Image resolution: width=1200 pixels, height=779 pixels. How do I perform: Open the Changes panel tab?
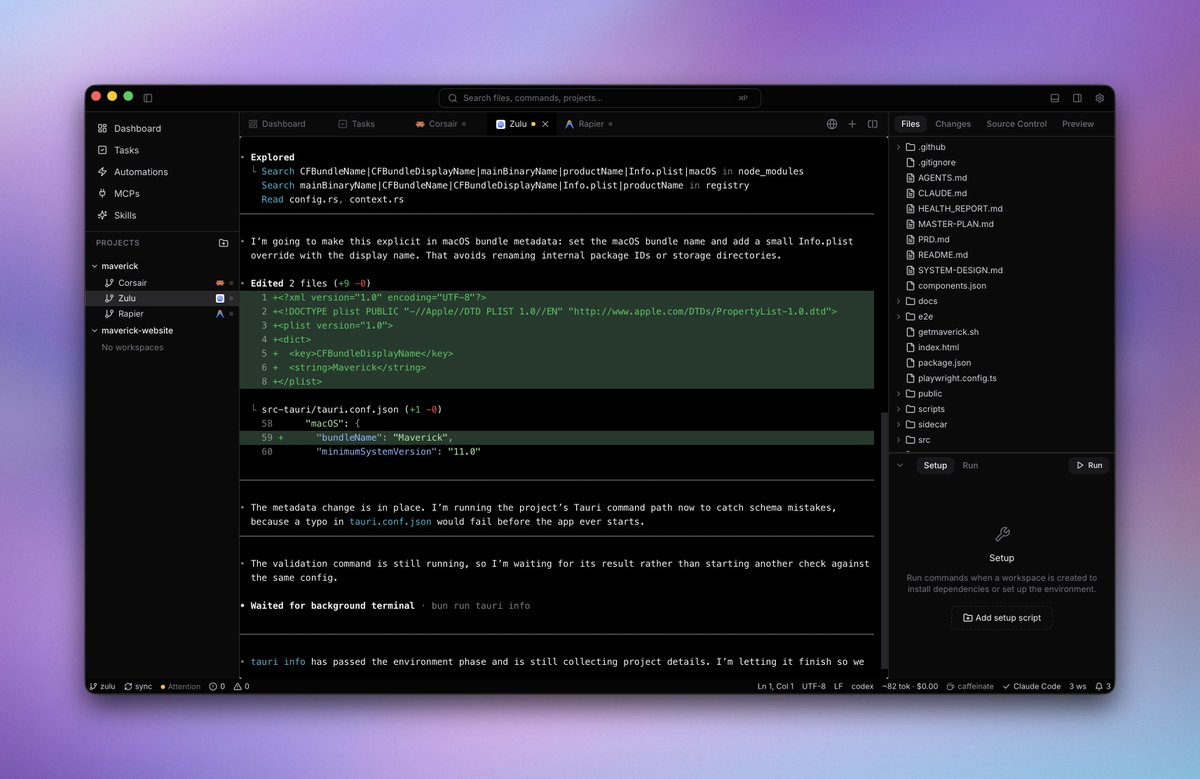[953, 124]
